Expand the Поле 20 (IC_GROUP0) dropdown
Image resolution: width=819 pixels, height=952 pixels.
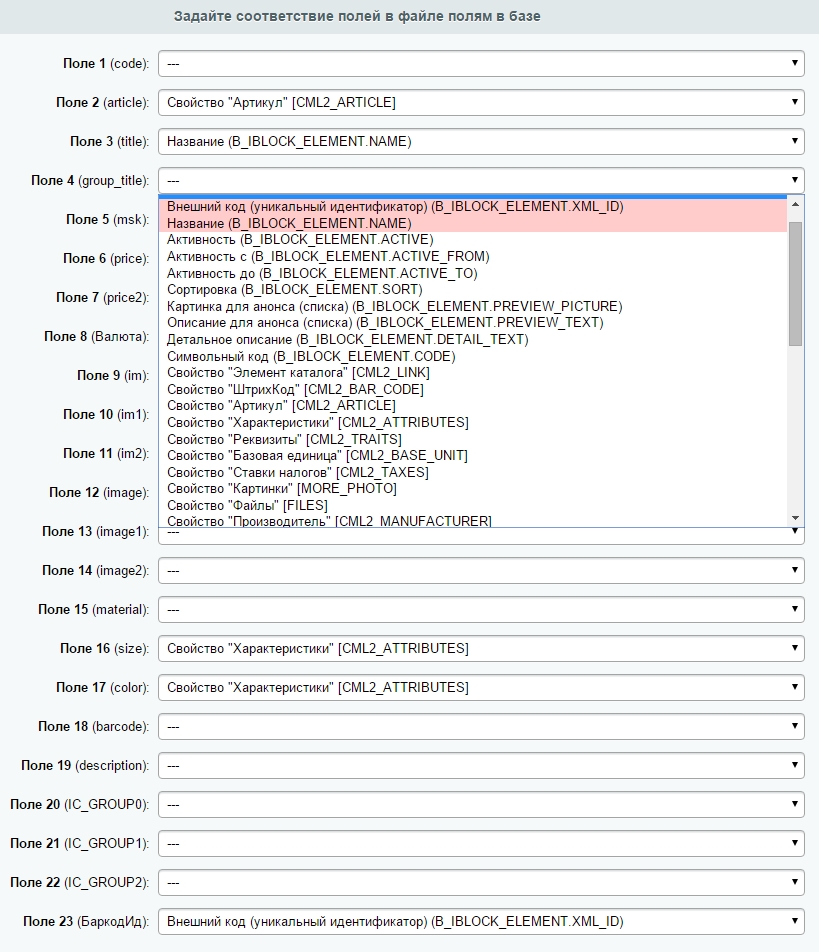[x=480, y=804]
